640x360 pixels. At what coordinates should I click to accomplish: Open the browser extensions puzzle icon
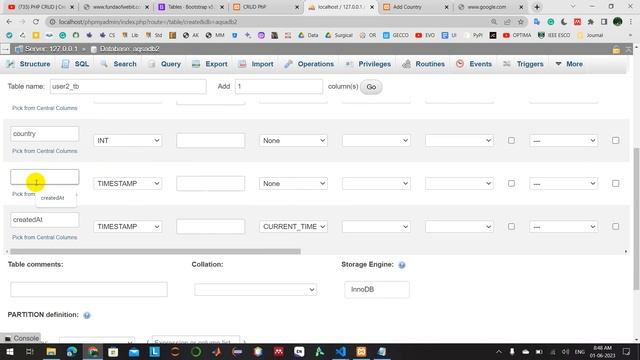(591, 22)
